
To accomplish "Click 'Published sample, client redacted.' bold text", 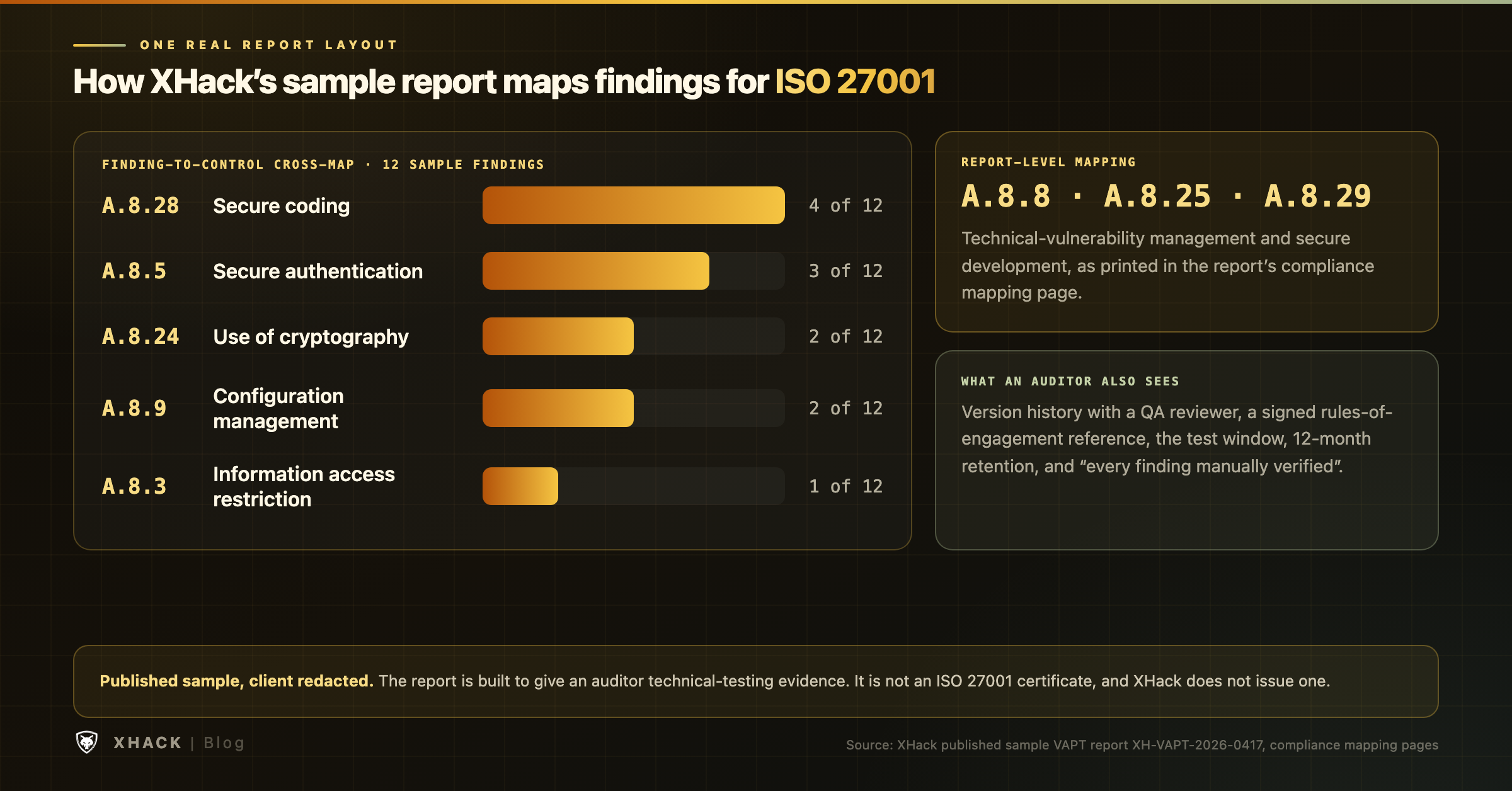I will tap(236, 681).
